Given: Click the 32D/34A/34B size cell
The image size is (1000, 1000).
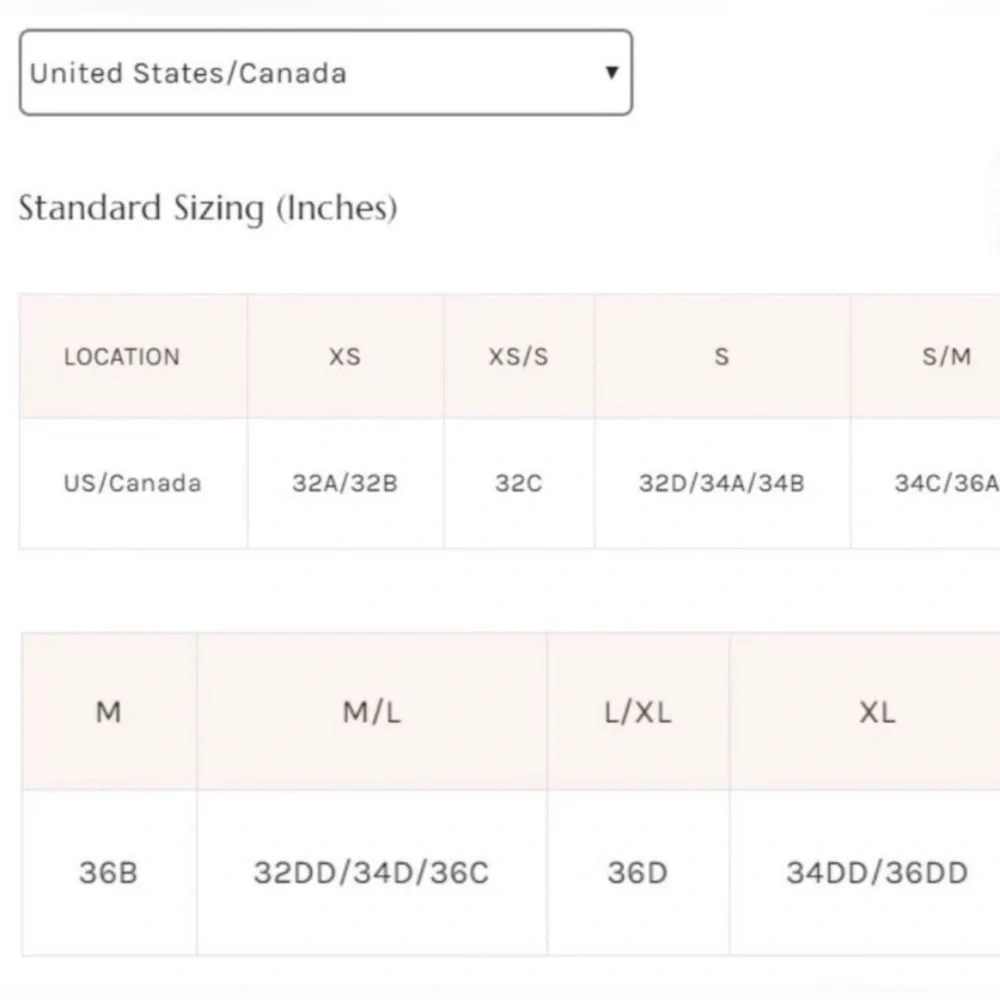Looking at the screenshot, I should pos(723,483).
